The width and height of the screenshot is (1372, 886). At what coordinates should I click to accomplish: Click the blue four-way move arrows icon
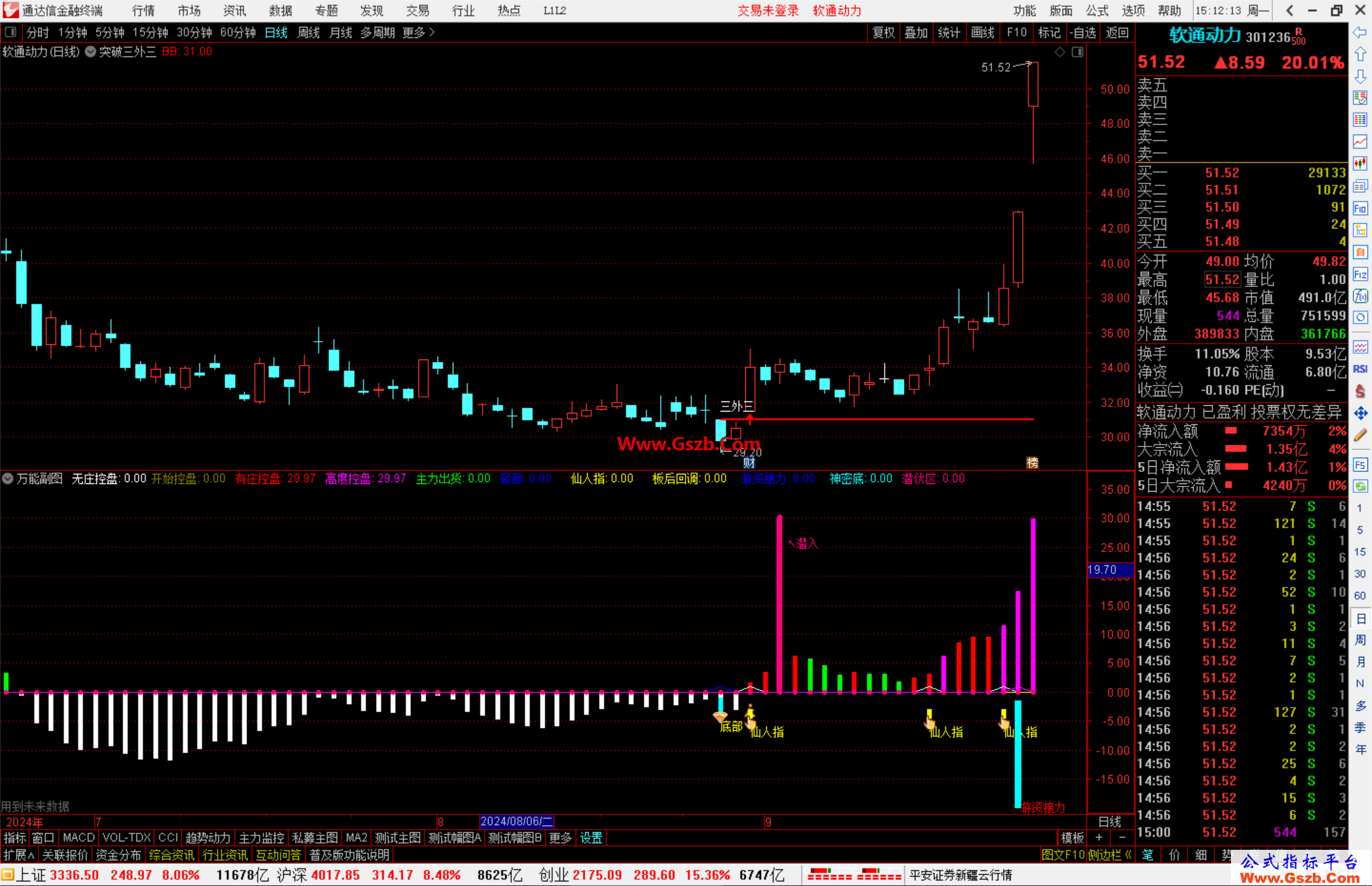pyautogui.click(x=1360, y=413)
